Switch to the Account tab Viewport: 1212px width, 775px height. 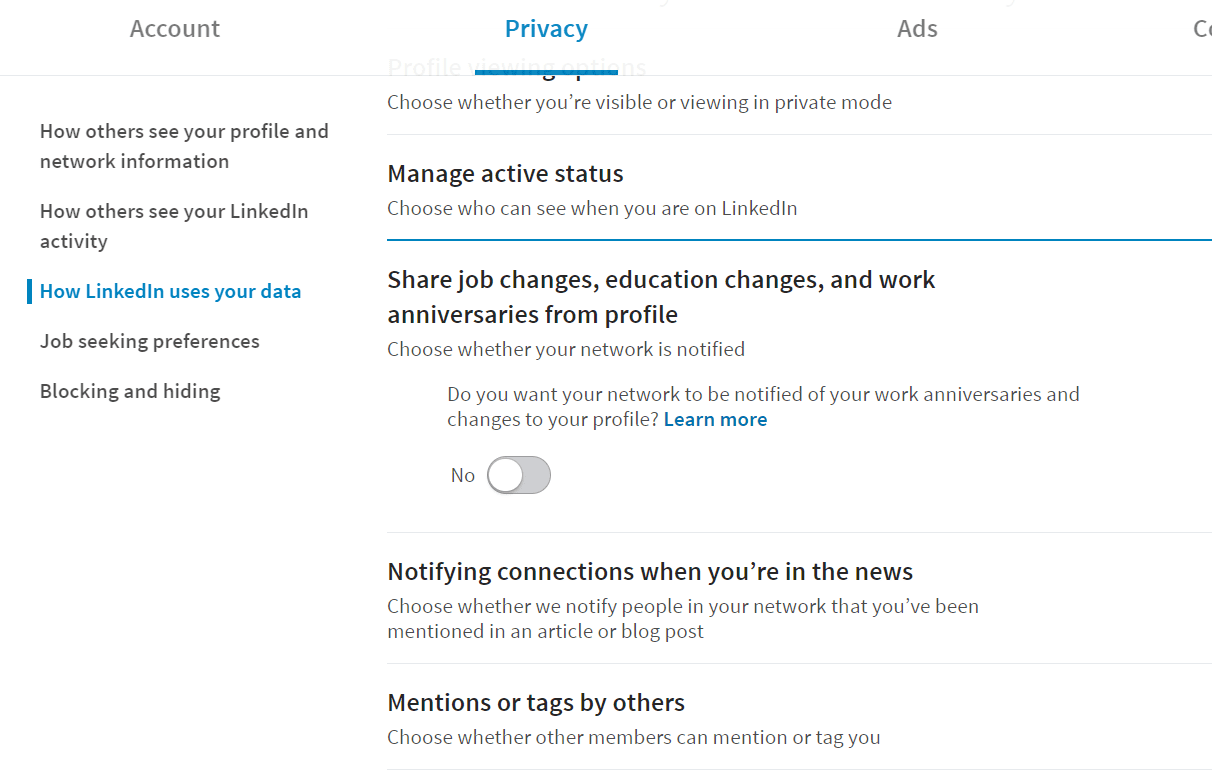click(x=175, y=29)
